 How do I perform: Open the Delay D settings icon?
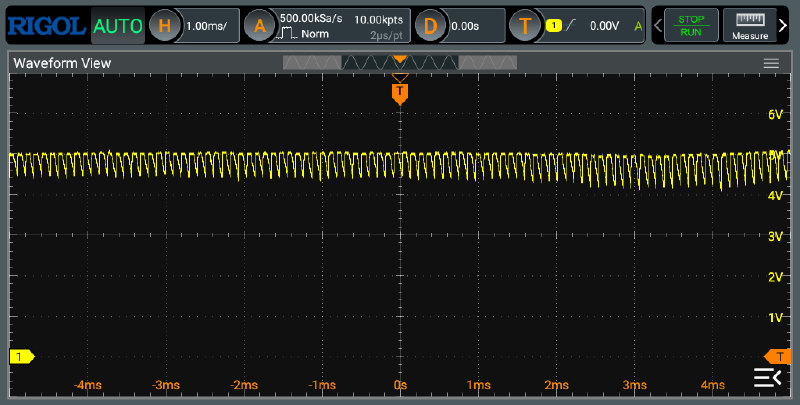tap(430, 26)
